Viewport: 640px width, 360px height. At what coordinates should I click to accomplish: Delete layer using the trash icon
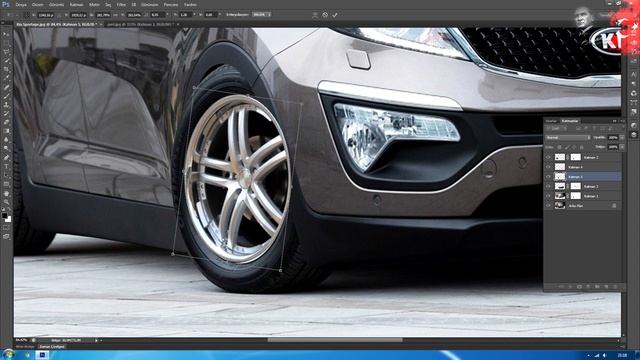(615, 287)
